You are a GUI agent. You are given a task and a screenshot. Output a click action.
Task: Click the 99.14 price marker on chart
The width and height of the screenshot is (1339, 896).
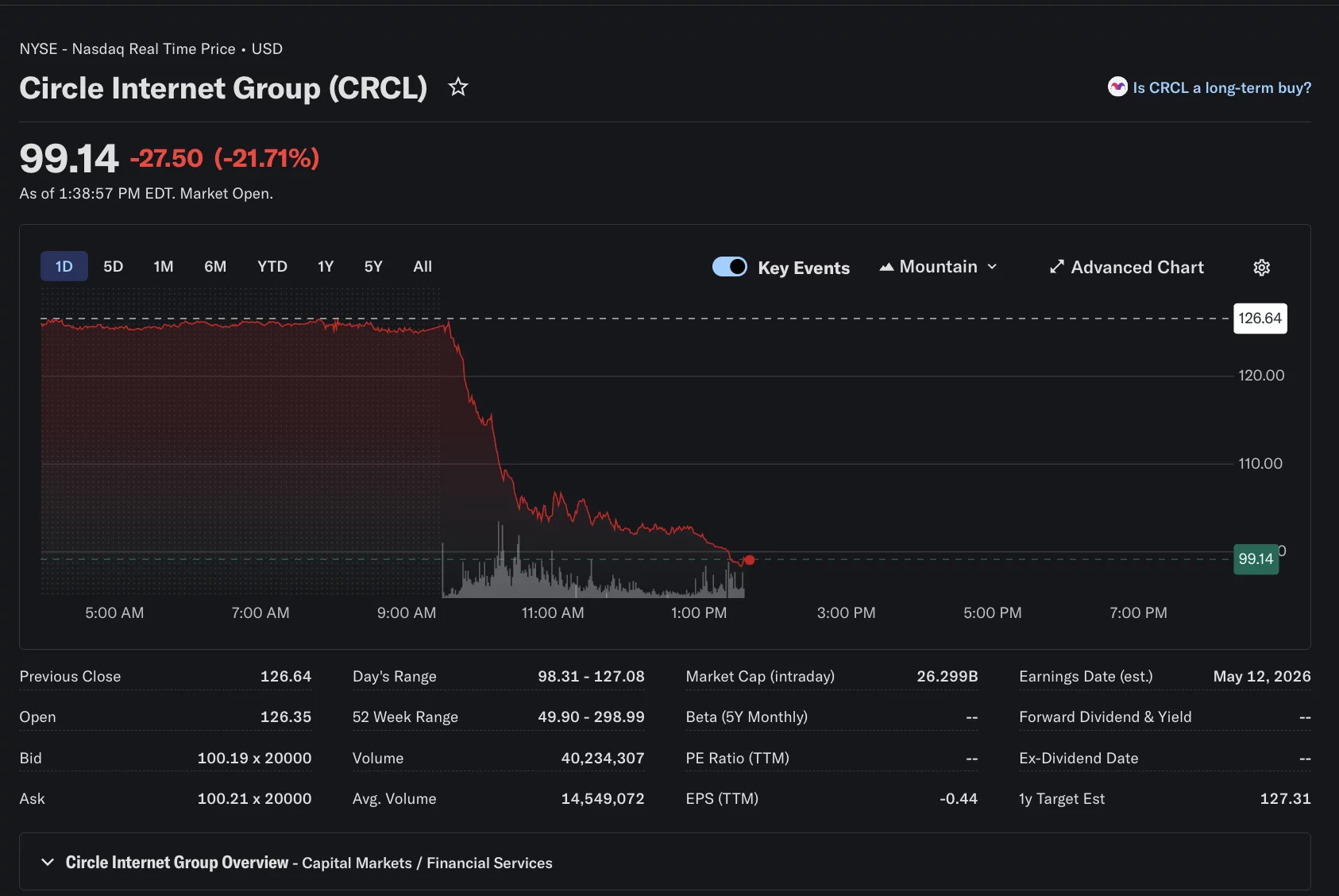[x=1256, y=559]
